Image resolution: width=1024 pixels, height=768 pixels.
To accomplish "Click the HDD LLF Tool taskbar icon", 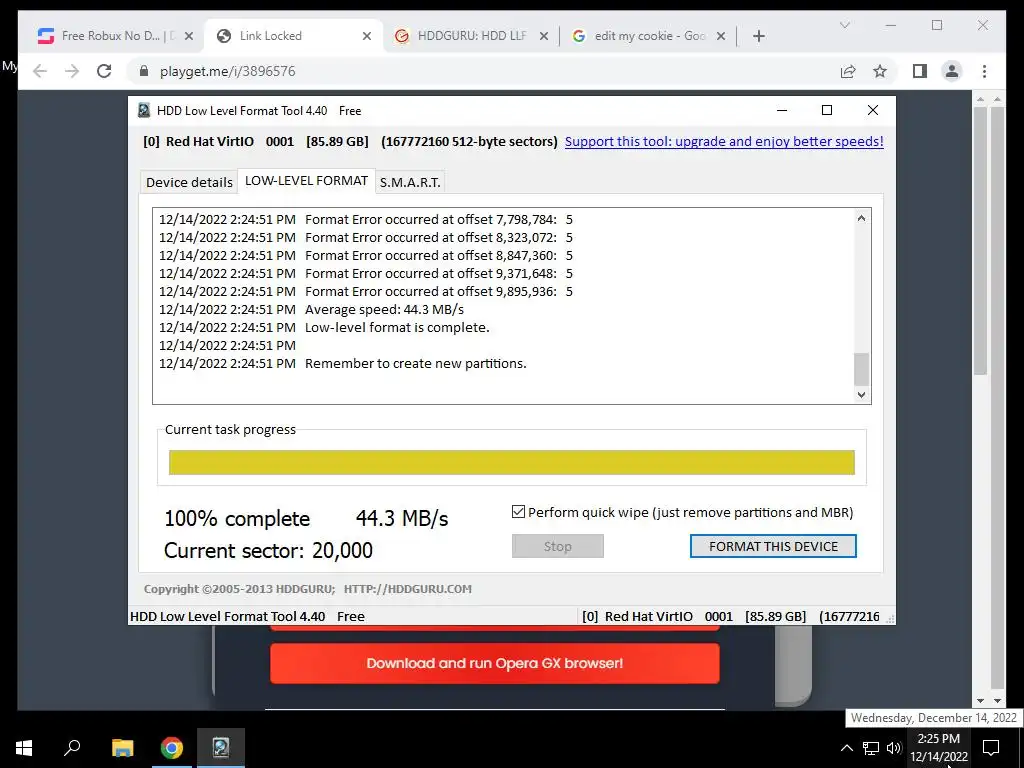I will (x=221, y=748).
